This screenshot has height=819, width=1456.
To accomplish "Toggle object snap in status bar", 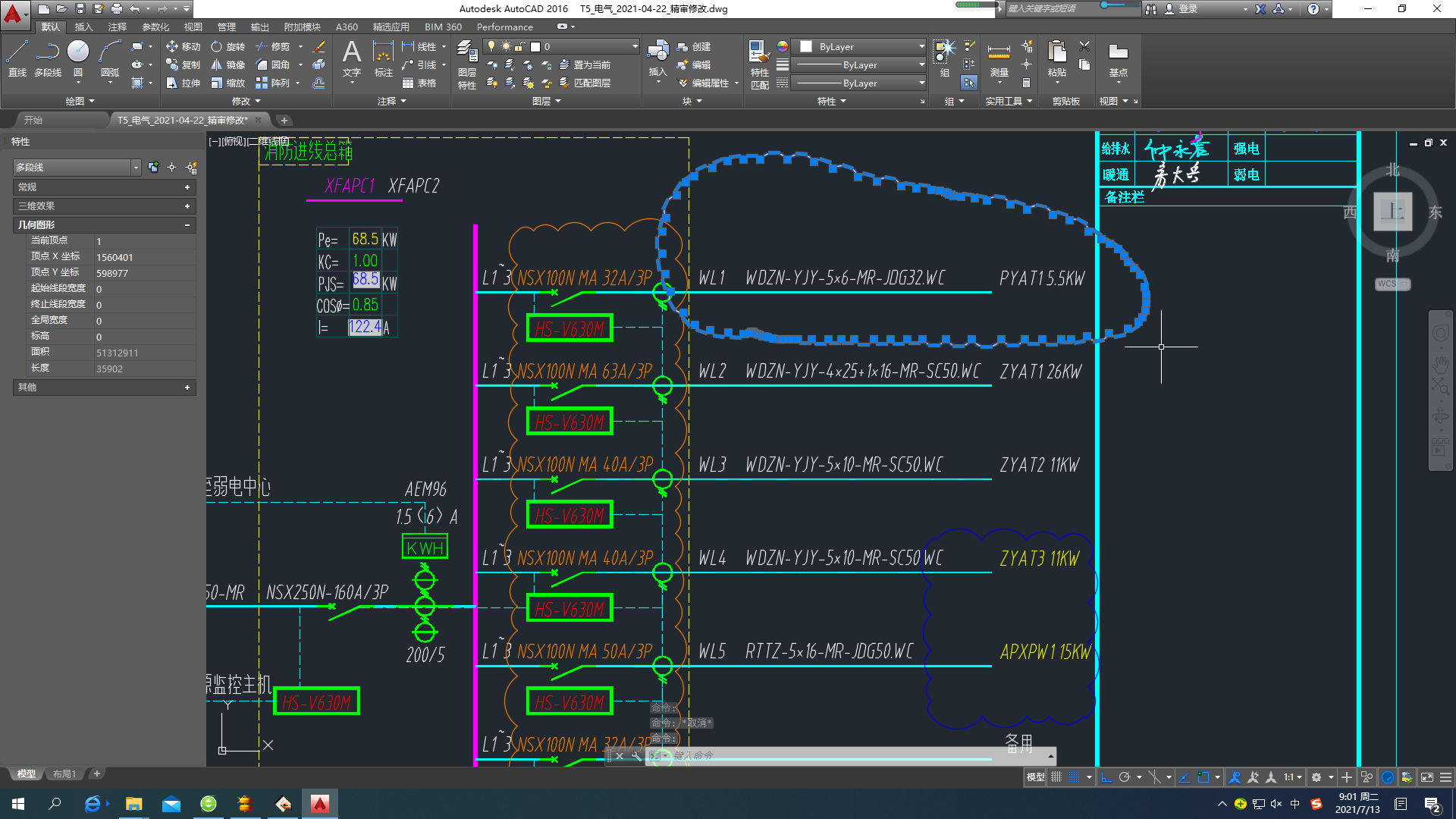I will click(x=1203, y=777).
